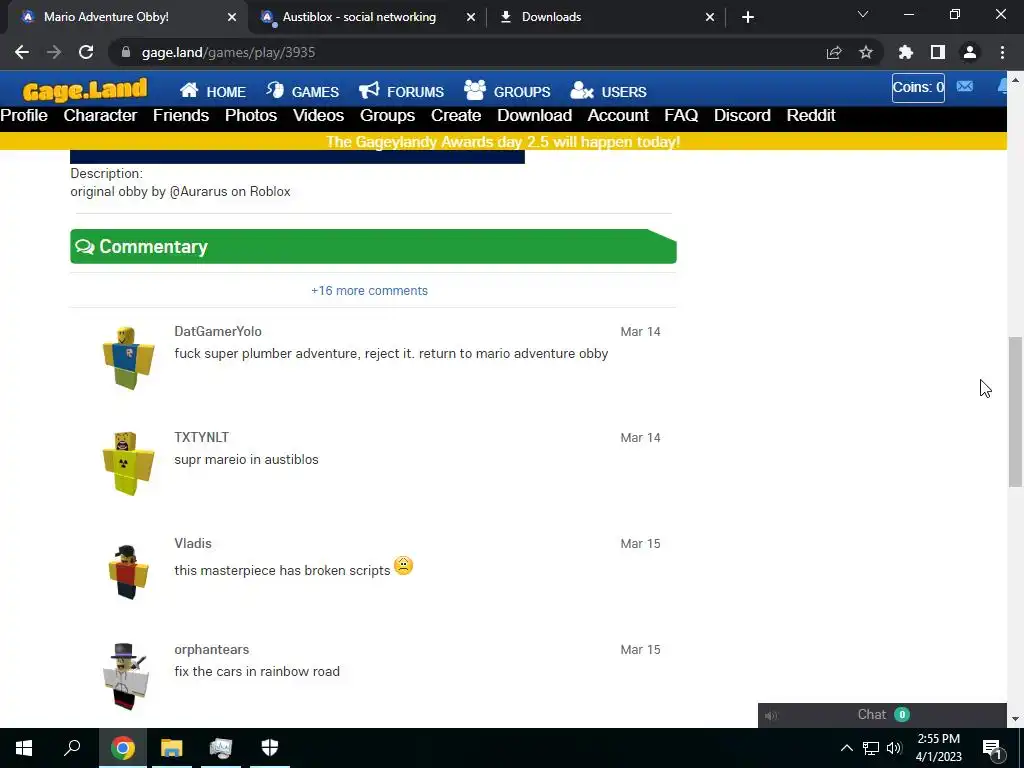The image size is (1024, 768).
Task: Click the address bar URL
Action: (x=229, y=52)
